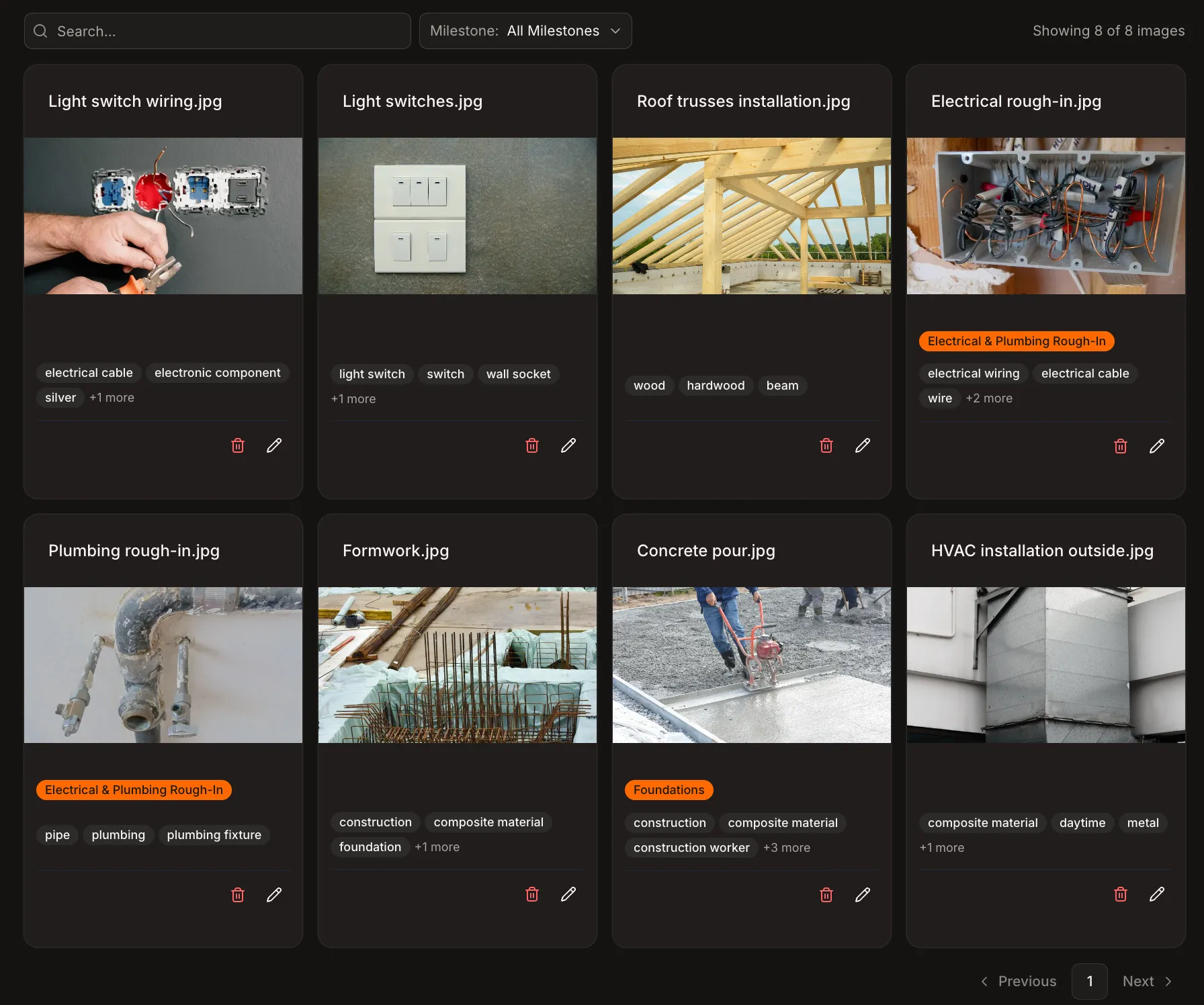The height and width of the screenshot is (1005, 1204).
Task: Open the Concrete pour thumbnail
Action: point(752,665)
